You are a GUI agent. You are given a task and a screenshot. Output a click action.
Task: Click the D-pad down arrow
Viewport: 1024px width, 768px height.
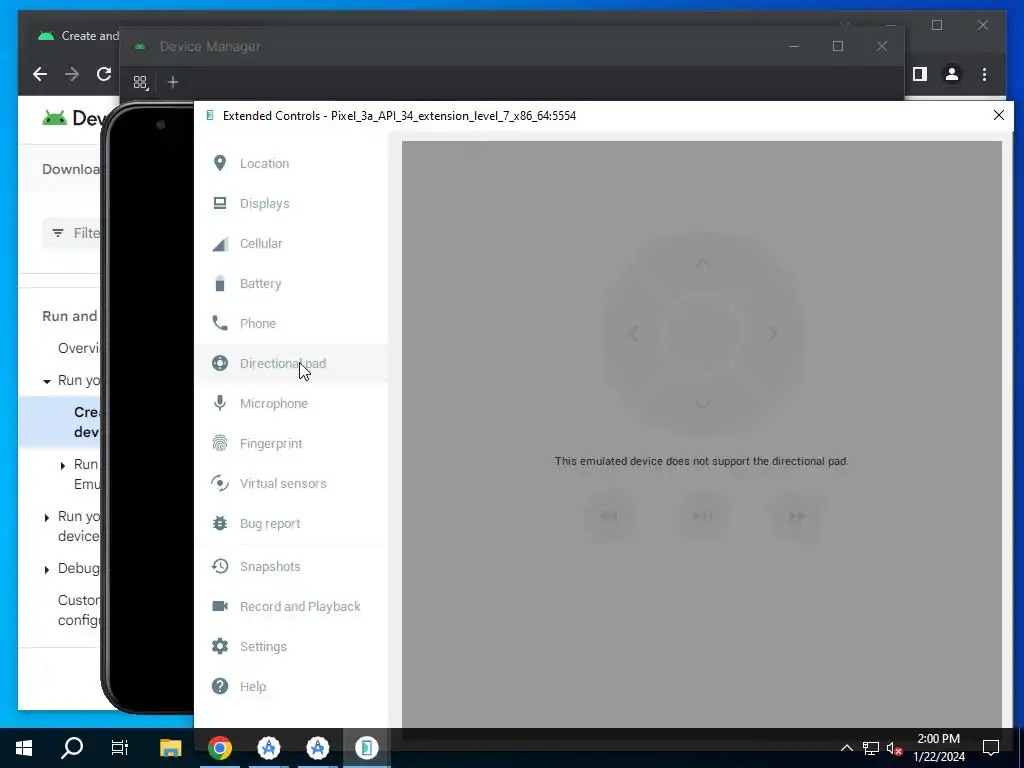pyautogui.click(x=703, y=403)
